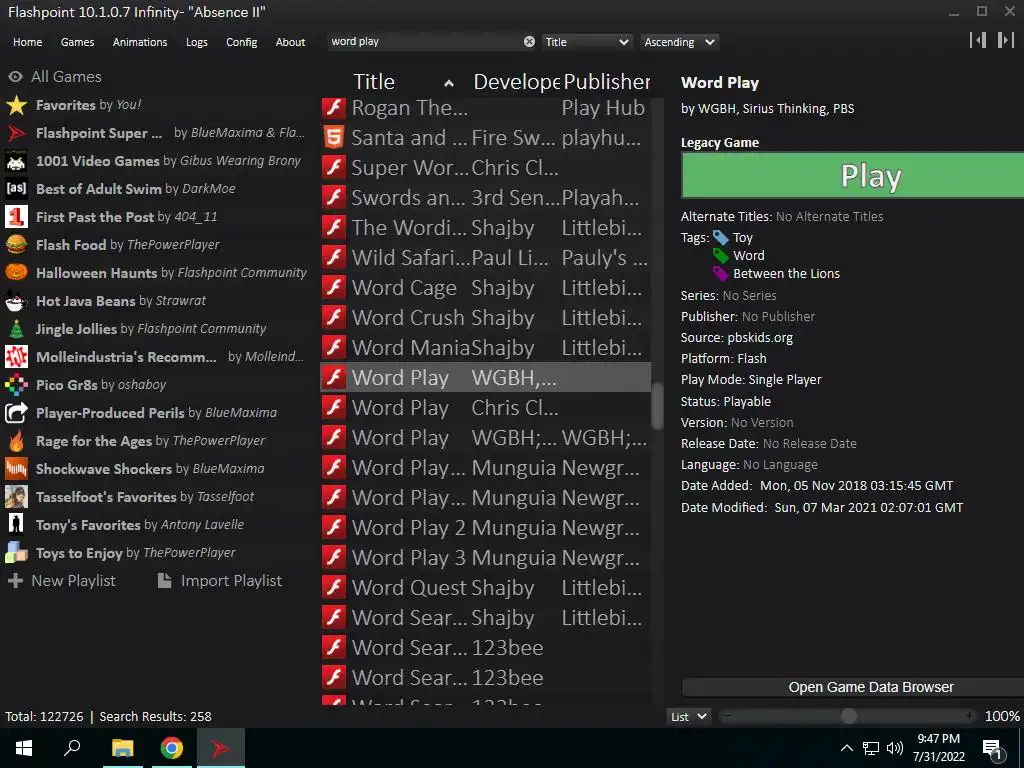Click the Toy tag icon
This screenshot has width=1024, height=768.
coord(720,238)
